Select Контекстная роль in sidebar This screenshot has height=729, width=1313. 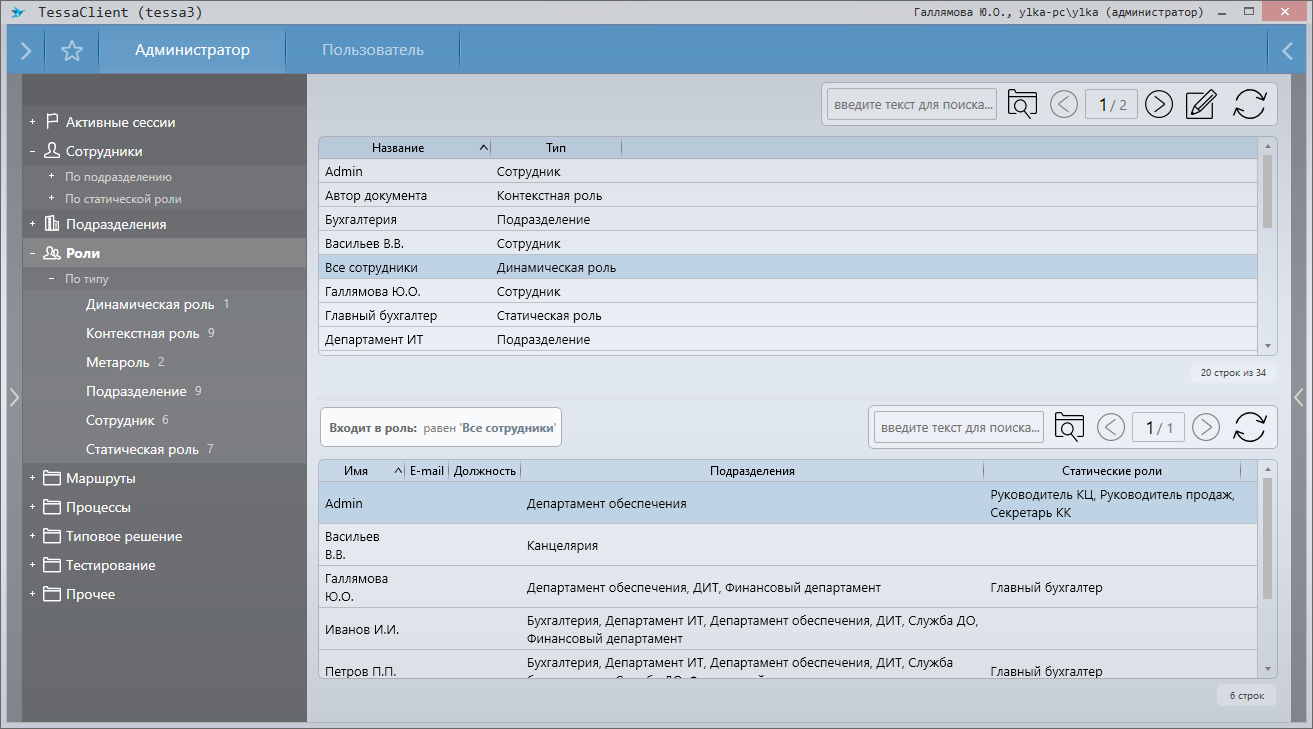(142, 333)
